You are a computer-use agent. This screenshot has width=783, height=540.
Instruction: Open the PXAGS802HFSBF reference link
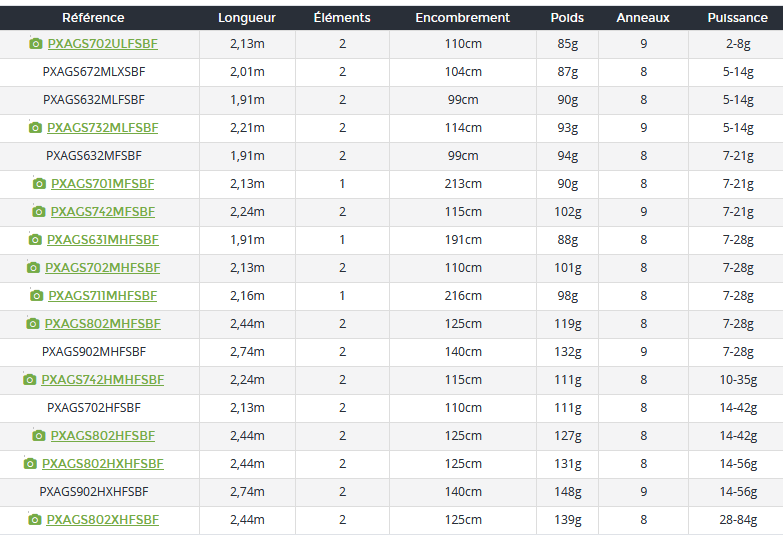[103, 436]
